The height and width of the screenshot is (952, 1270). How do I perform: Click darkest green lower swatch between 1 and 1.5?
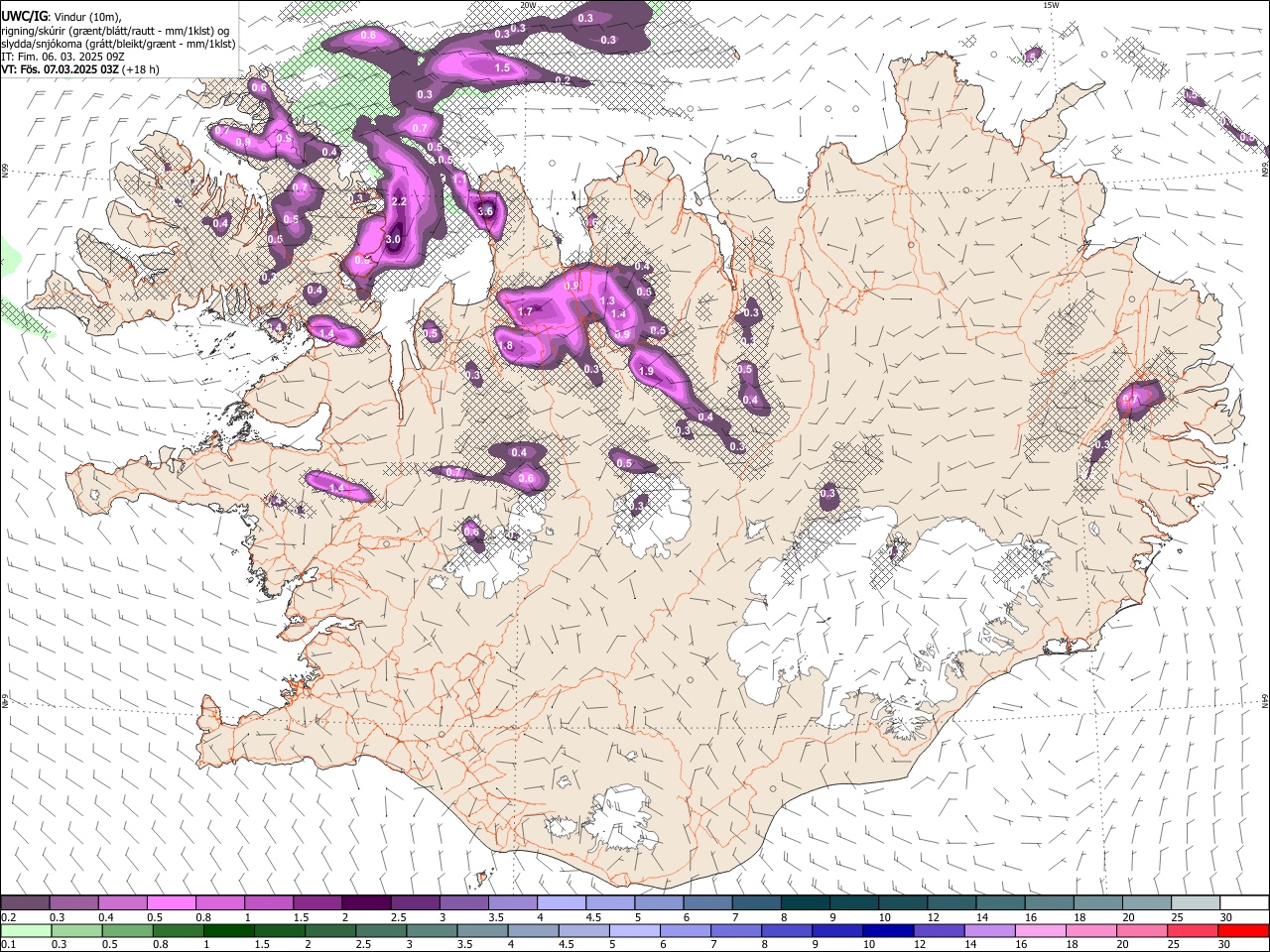(229, 931)
